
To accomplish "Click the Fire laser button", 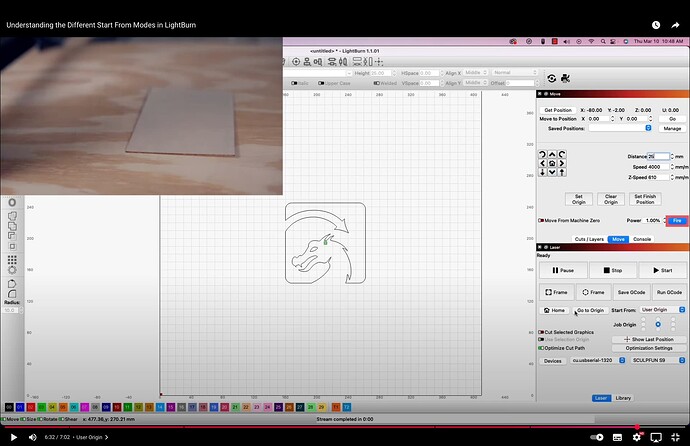I will (x=677, y=220).
